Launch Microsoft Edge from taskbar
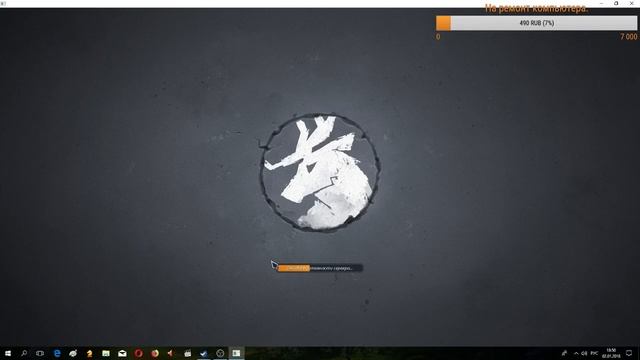This screenshot has width=640, height=360. pos(57,353)
